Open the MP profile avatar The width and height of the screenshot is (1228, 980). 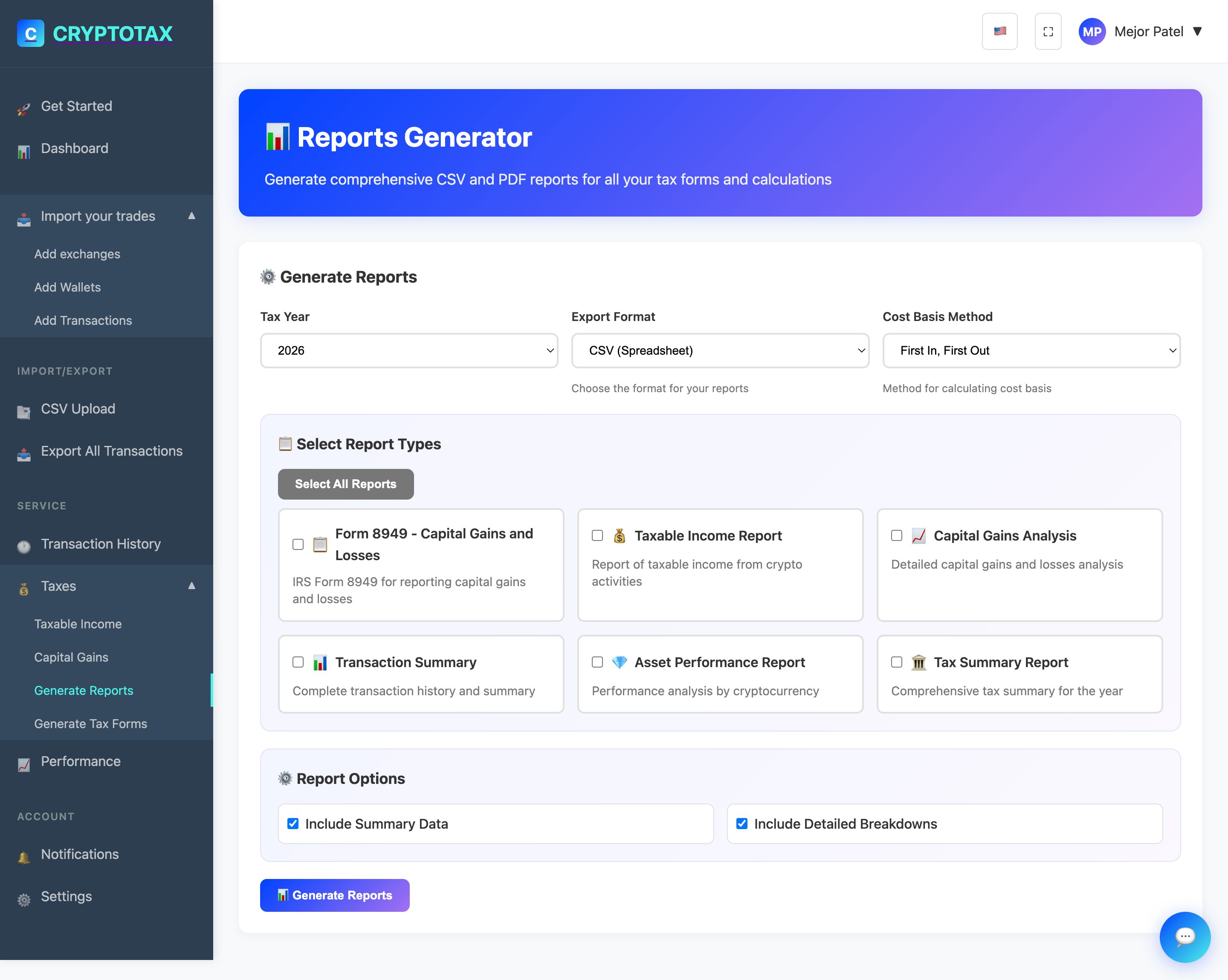(x=1092, y=31)
